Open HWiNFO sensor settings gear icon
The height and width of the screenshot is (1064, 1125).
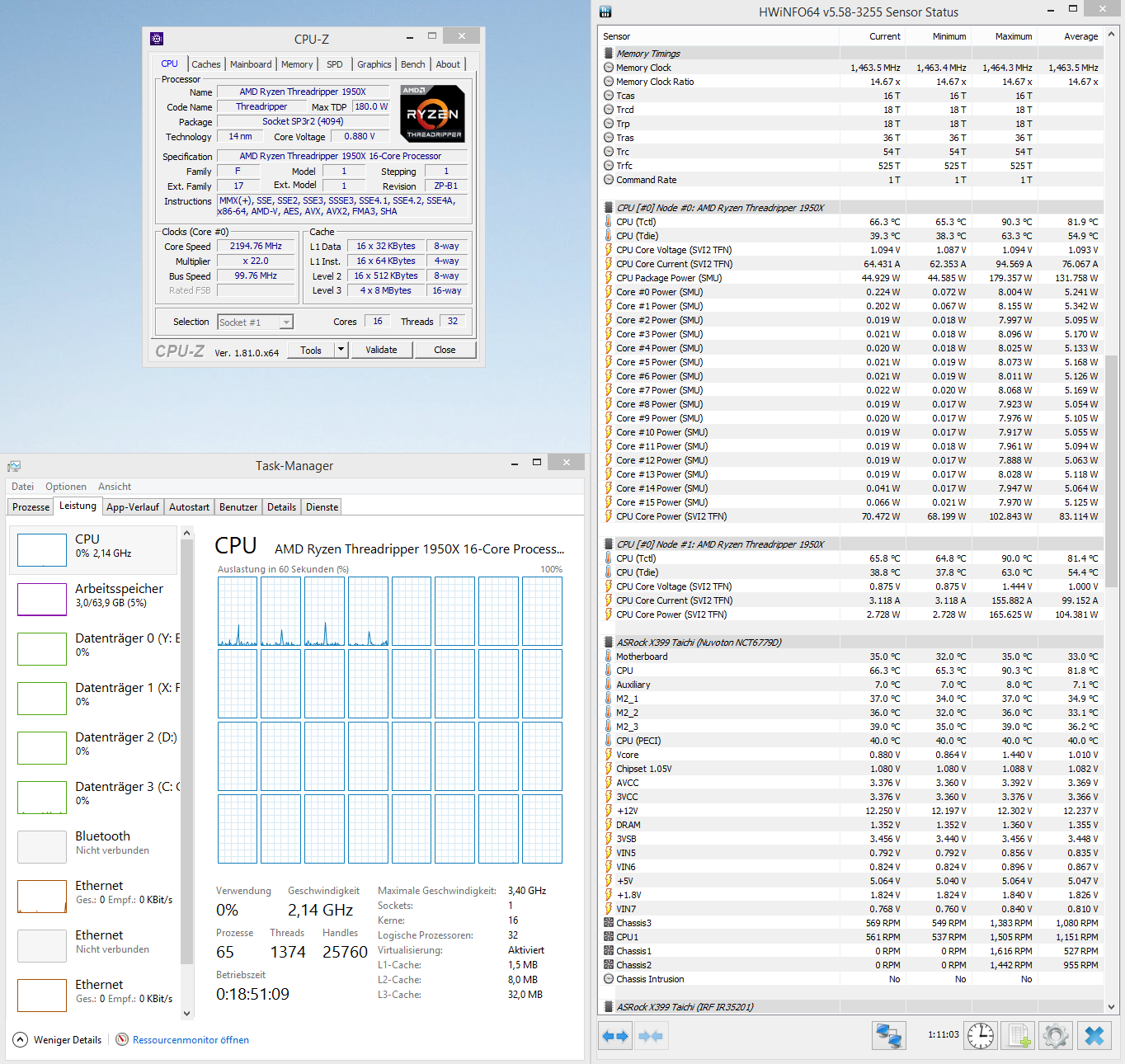tap(1055, 1035)
